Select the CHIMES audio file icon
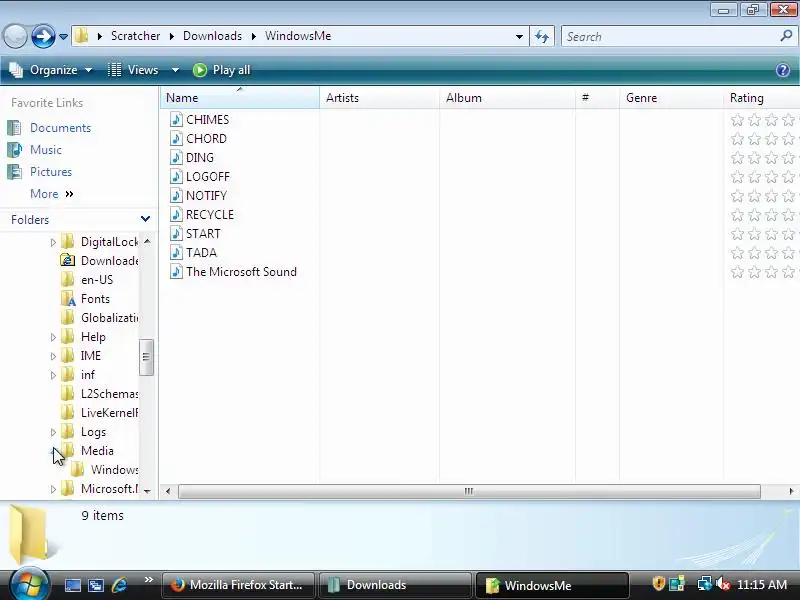This screenshot has height=600, width=800. click(x=176, y=119)
